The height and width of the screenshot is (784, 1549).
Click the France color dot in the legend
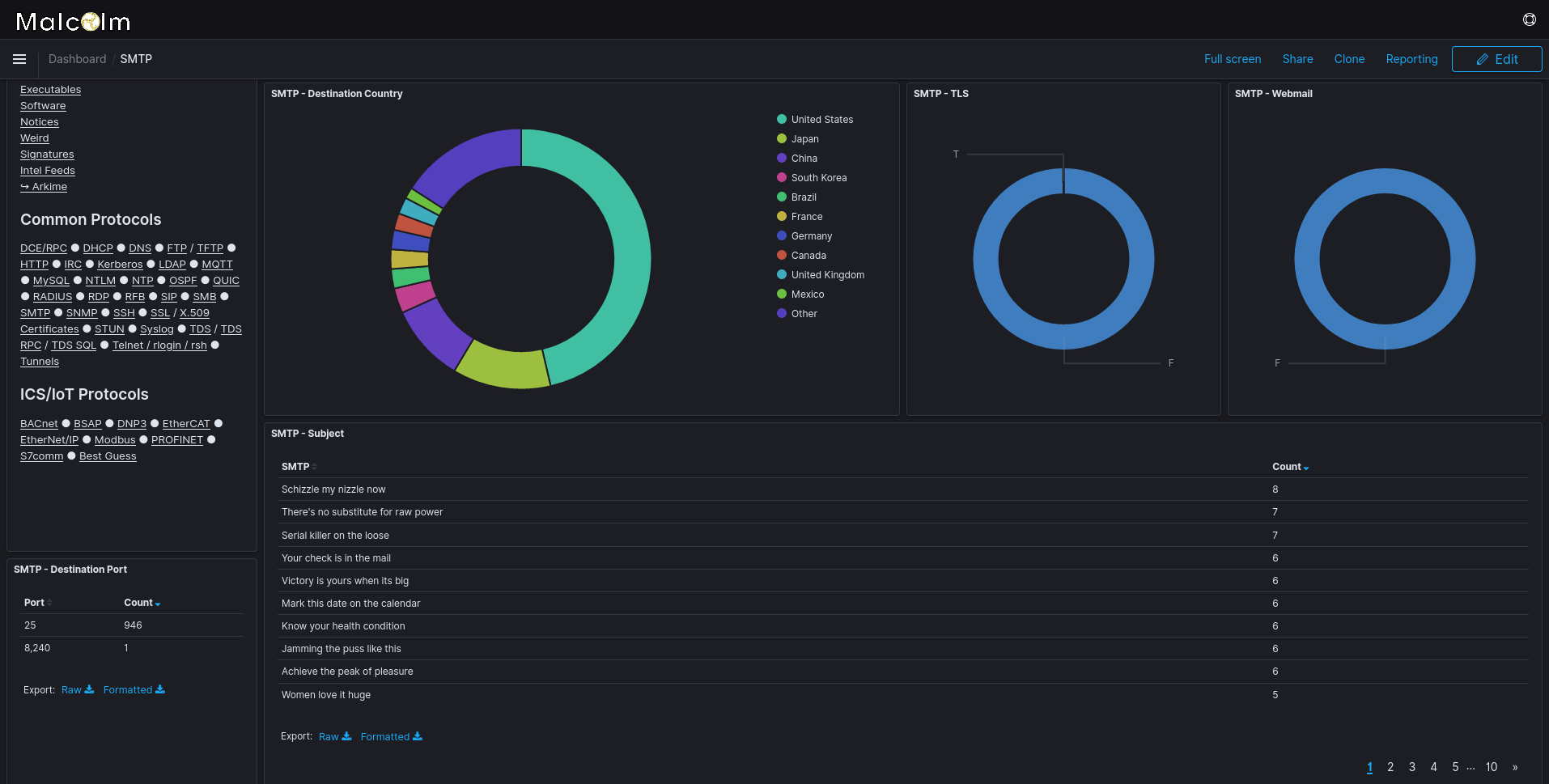coord(782,216)
